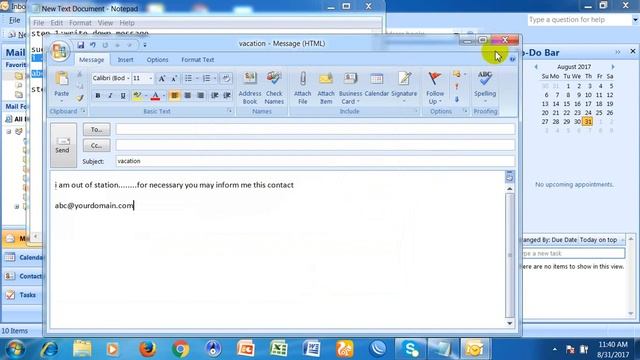The height and width of the screenshot is (360, 640).
Task: Mark the message low importance
Action: [457, 99]
